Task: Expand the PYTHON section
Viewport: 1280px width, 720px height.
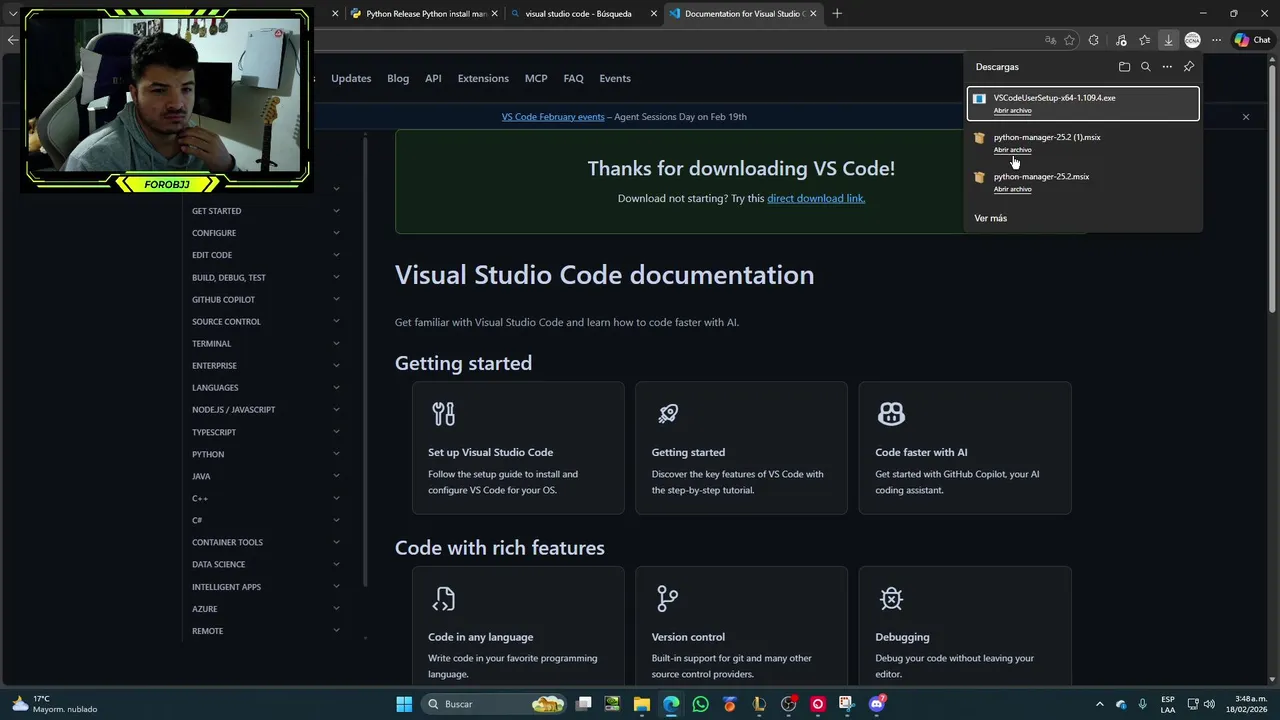Action: coord(266,454)
